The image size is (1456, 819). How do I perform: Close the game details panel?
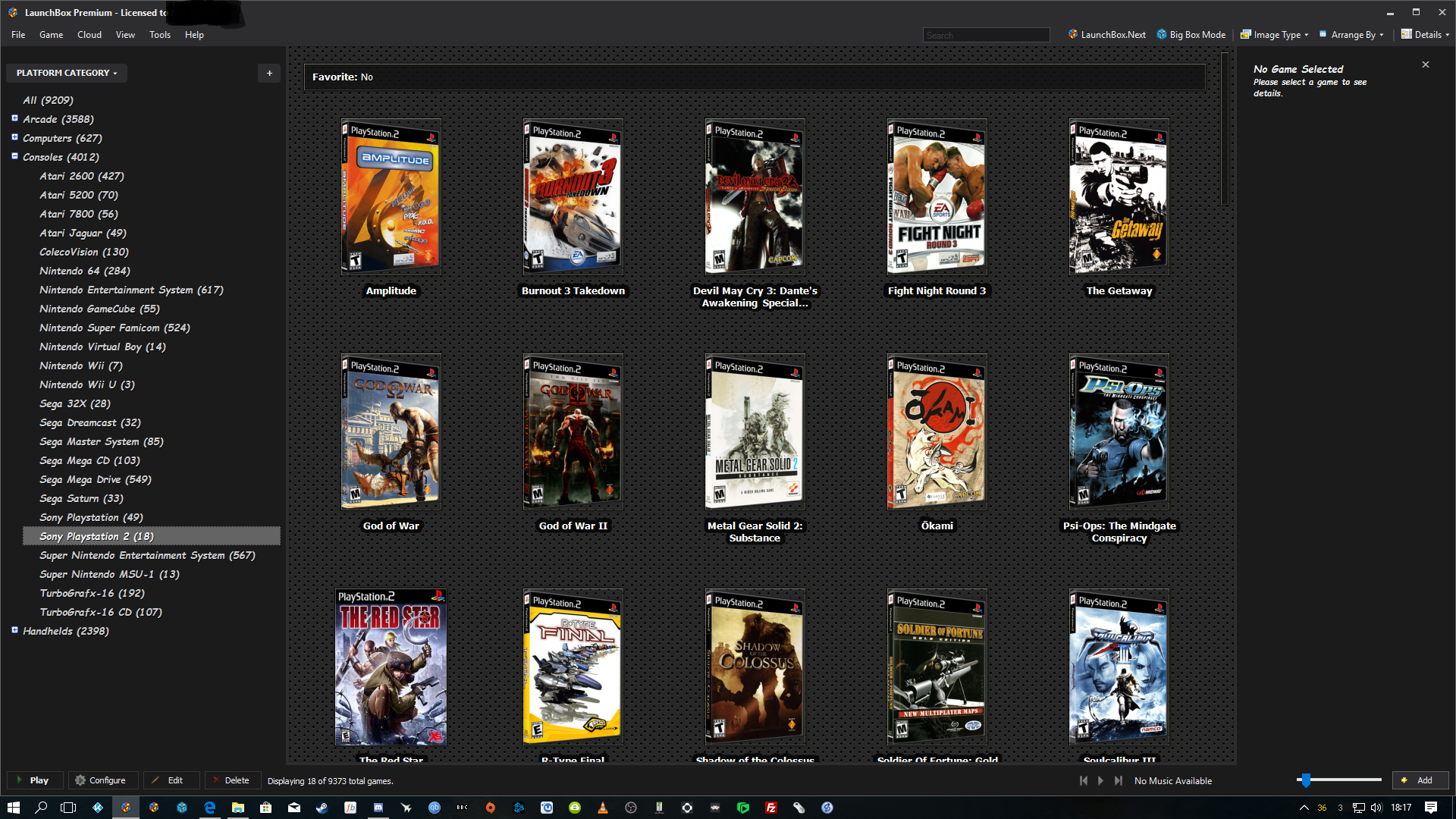tap(1426, 64)
